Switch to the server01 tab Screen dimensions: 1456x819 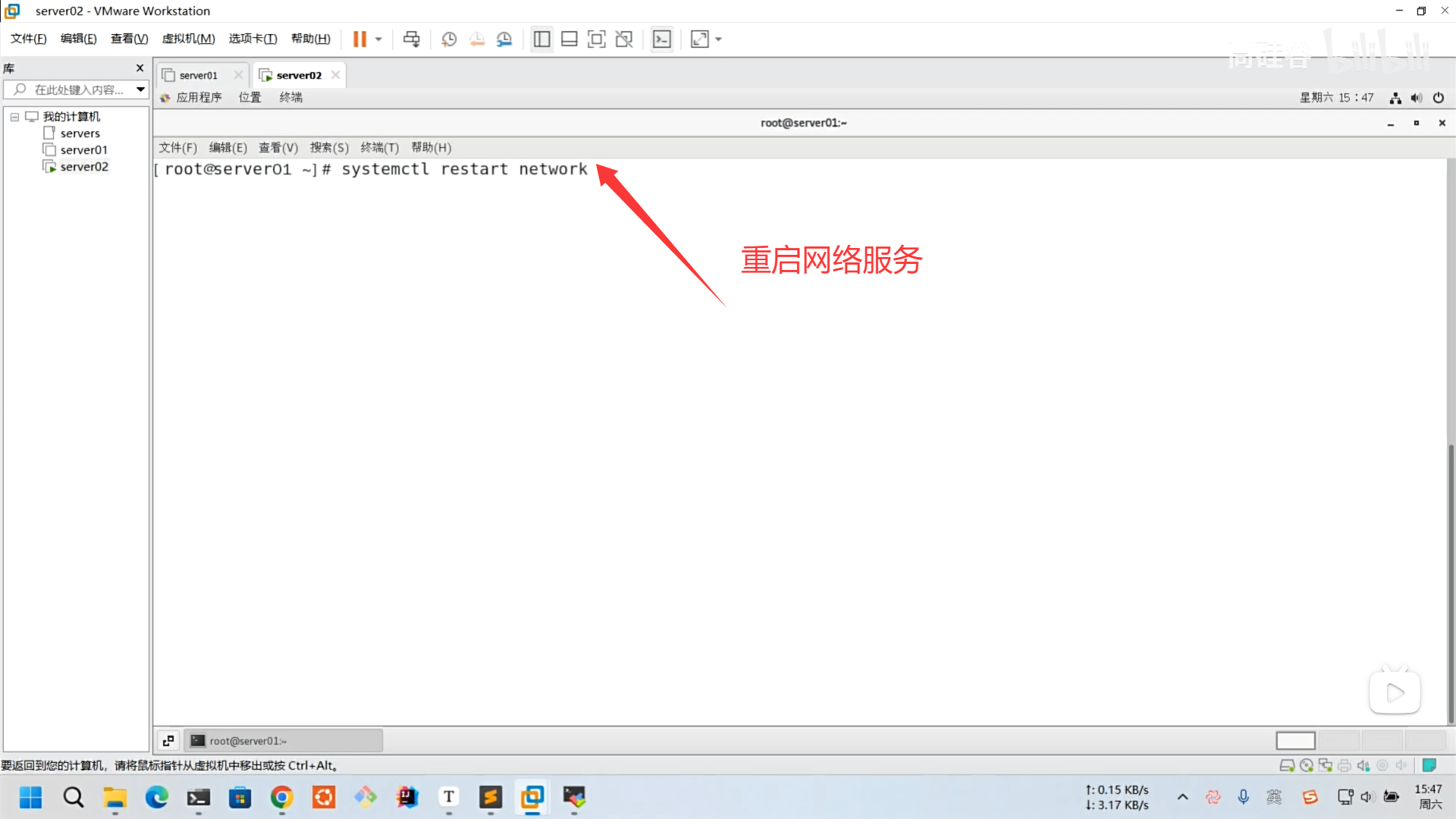click(x=198, y=75)
